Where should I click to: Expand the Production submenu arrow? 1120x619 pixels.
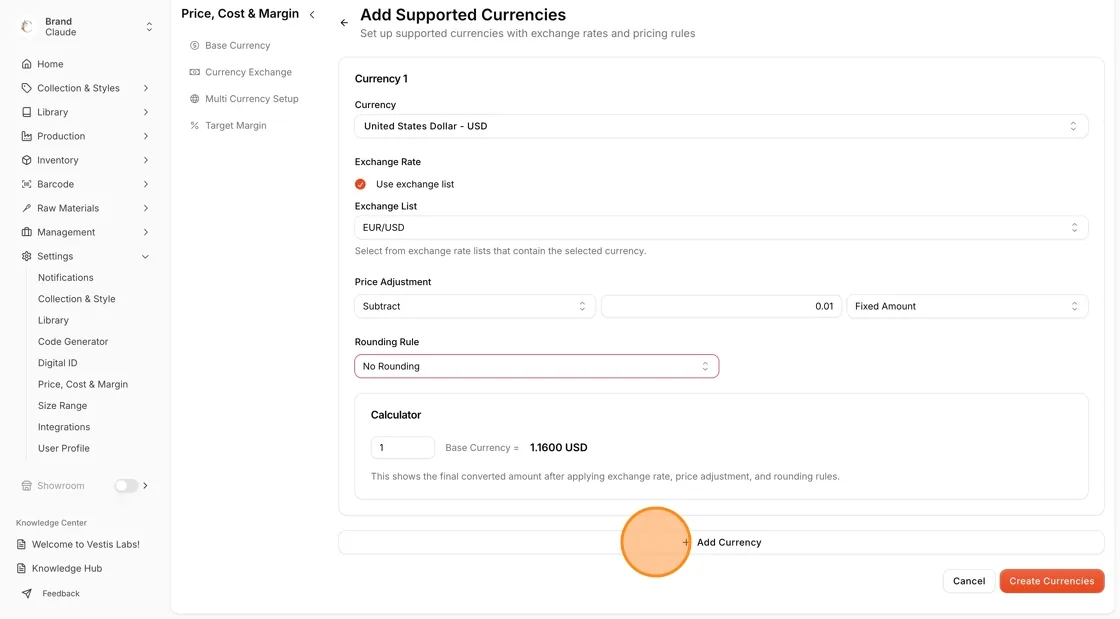pyautogui.click(x=146, y=136)
